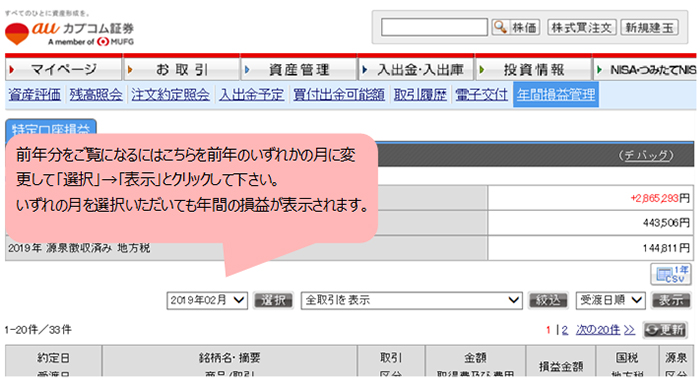700x380 pixels.
Task: Go to 注文約定照会 submenu link
Action: [171, 95]
